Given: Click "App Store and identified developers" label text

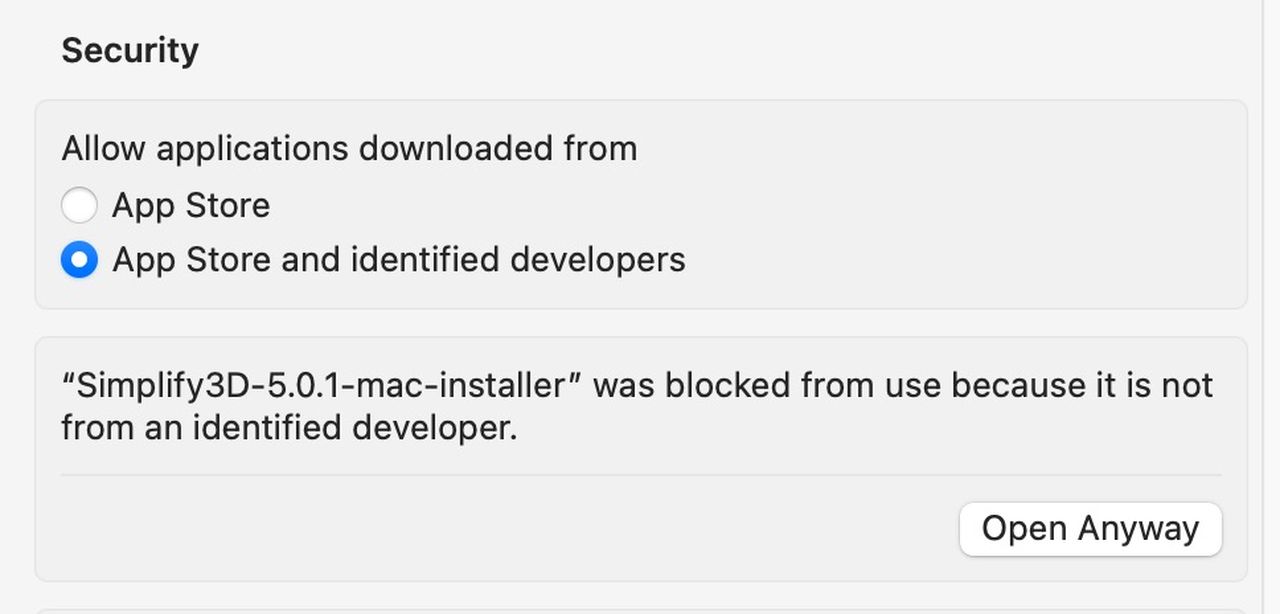Looking at the screenshot, I should click(x=398, y=260).
